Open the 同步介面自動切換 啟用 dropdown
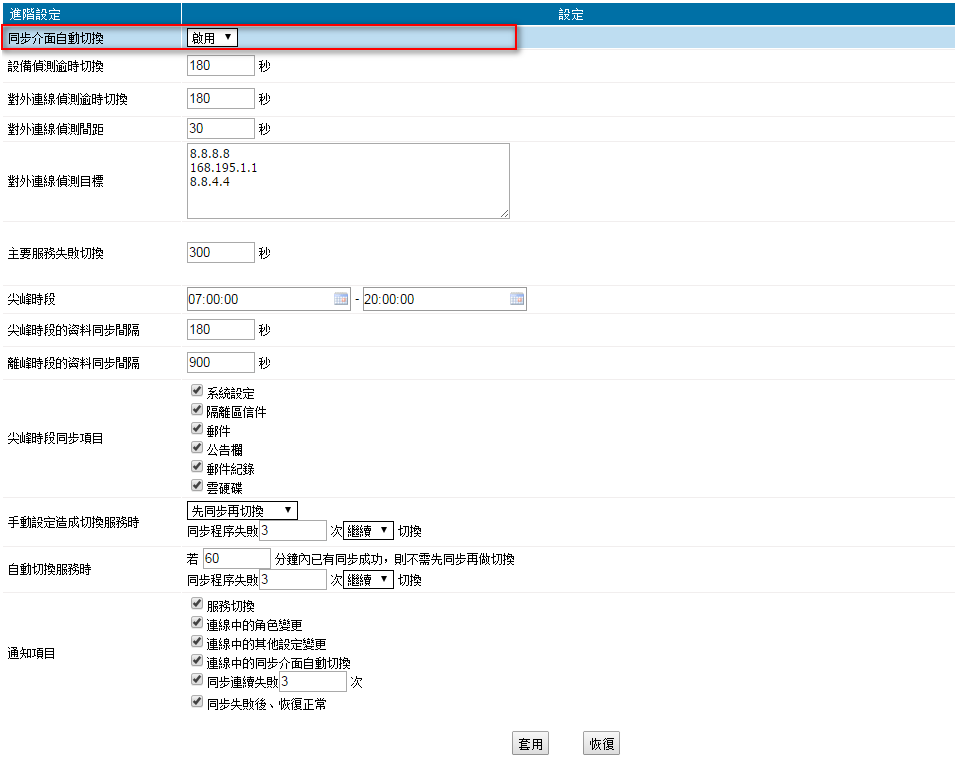This screenshot has width=956, height=763. pyautogui.click(x=212, y=38)
